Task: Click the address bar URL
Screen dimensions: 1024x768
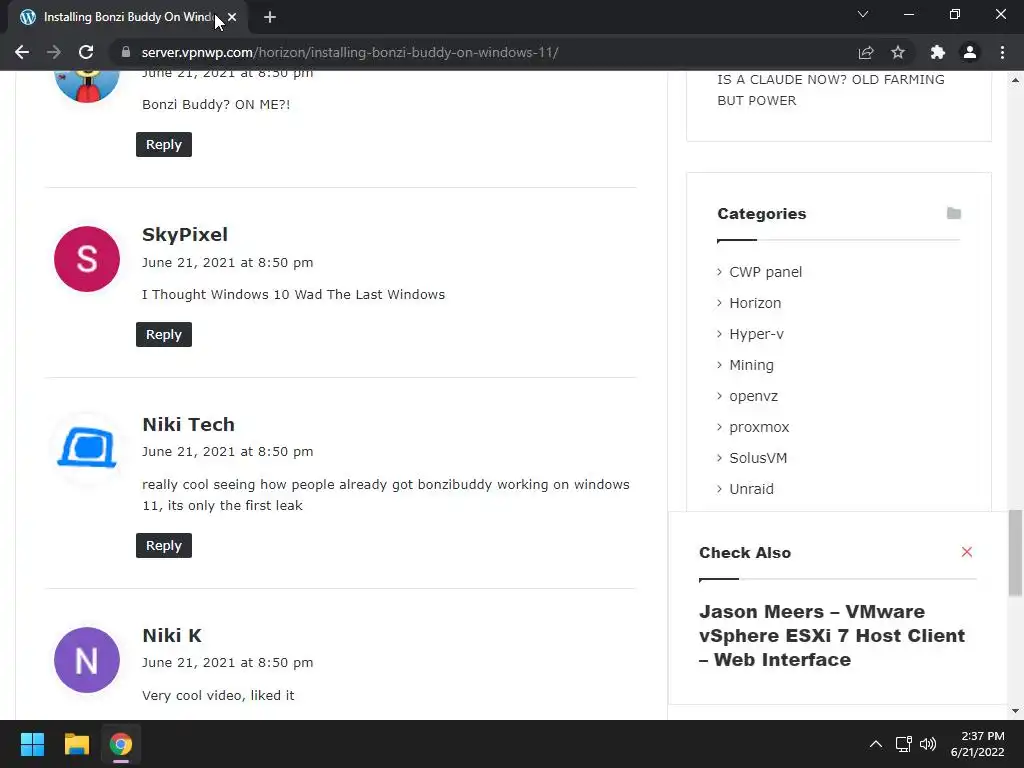Action: click(x=350, y=52)
